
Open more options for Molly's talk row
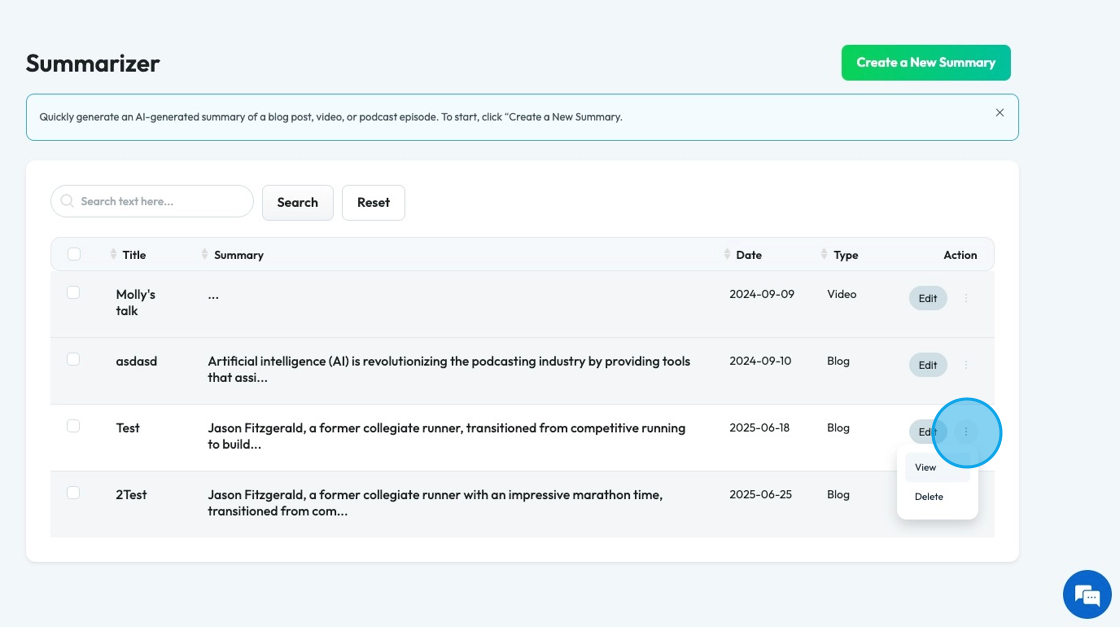966,298
